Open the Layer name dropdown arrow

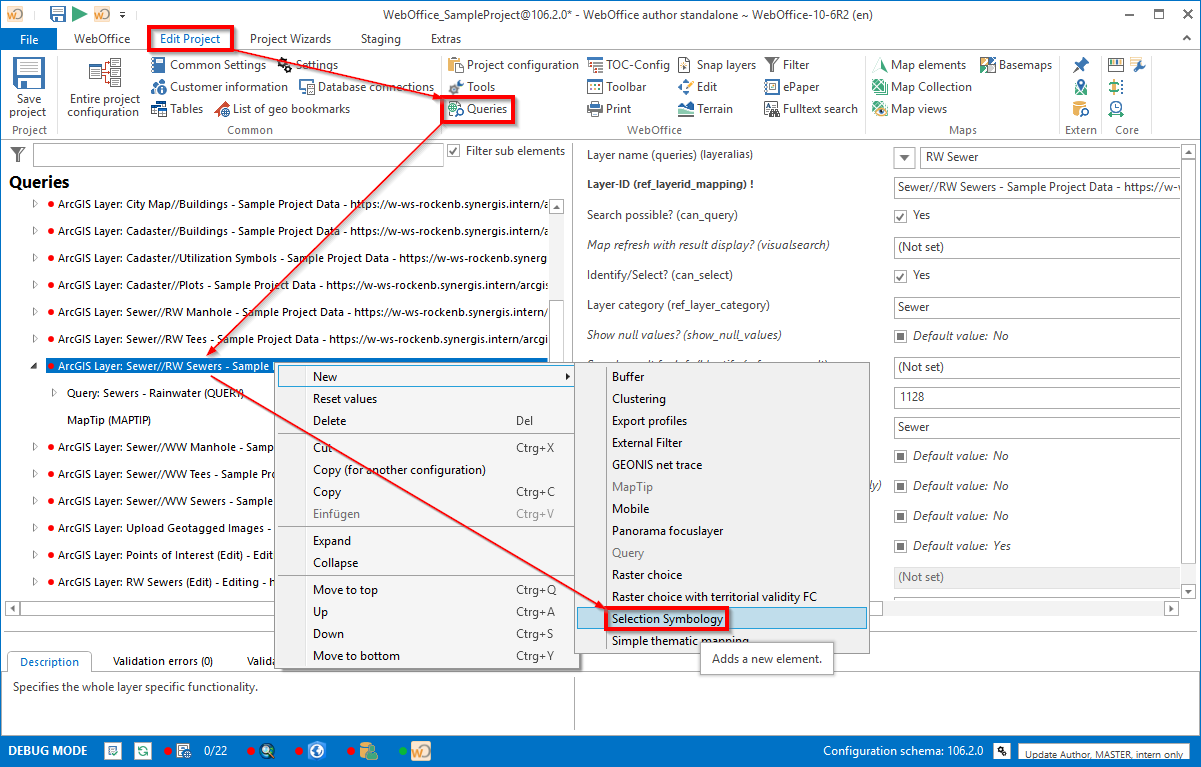904,158
